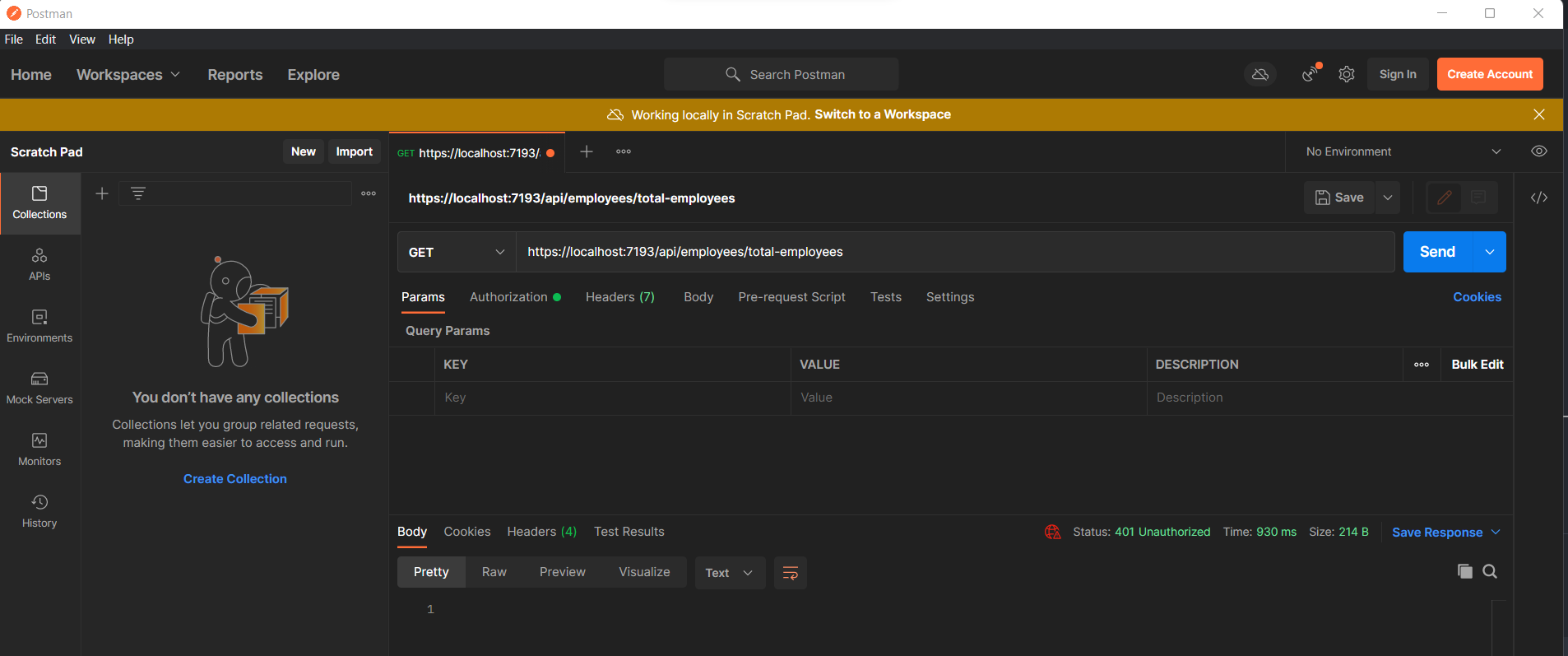Click the Create Account button

(1490, 74)
